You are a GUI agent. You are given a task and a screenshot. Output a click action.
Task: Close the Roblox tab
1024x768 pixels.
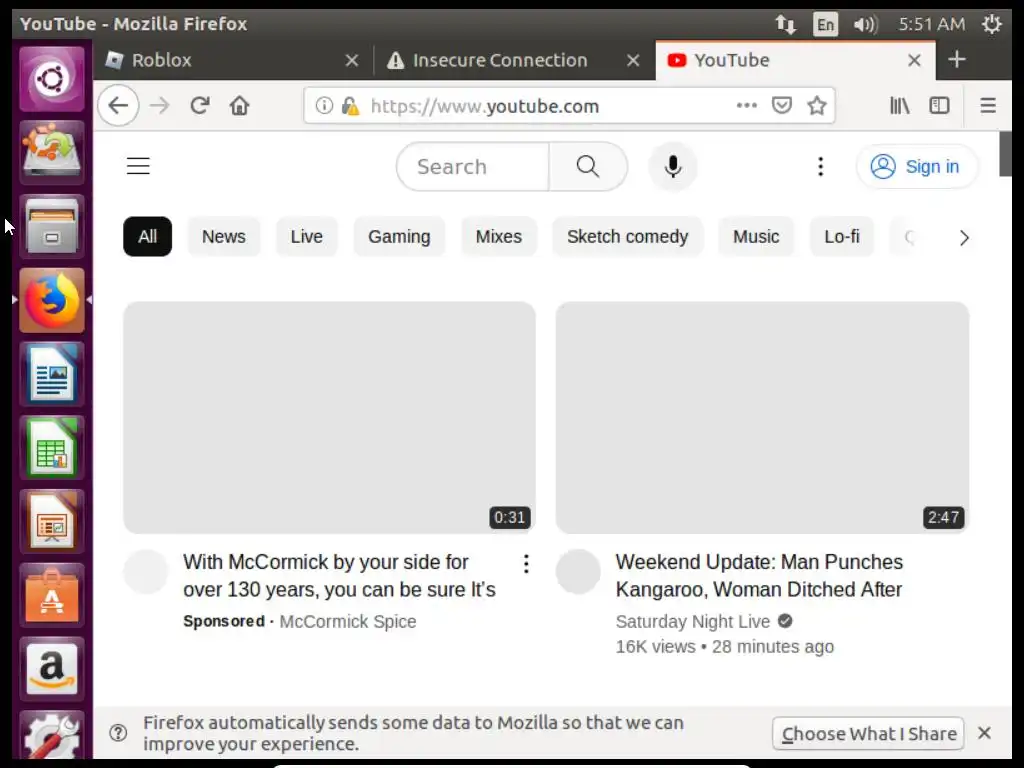pyautogui.click(x=351, y=60)
